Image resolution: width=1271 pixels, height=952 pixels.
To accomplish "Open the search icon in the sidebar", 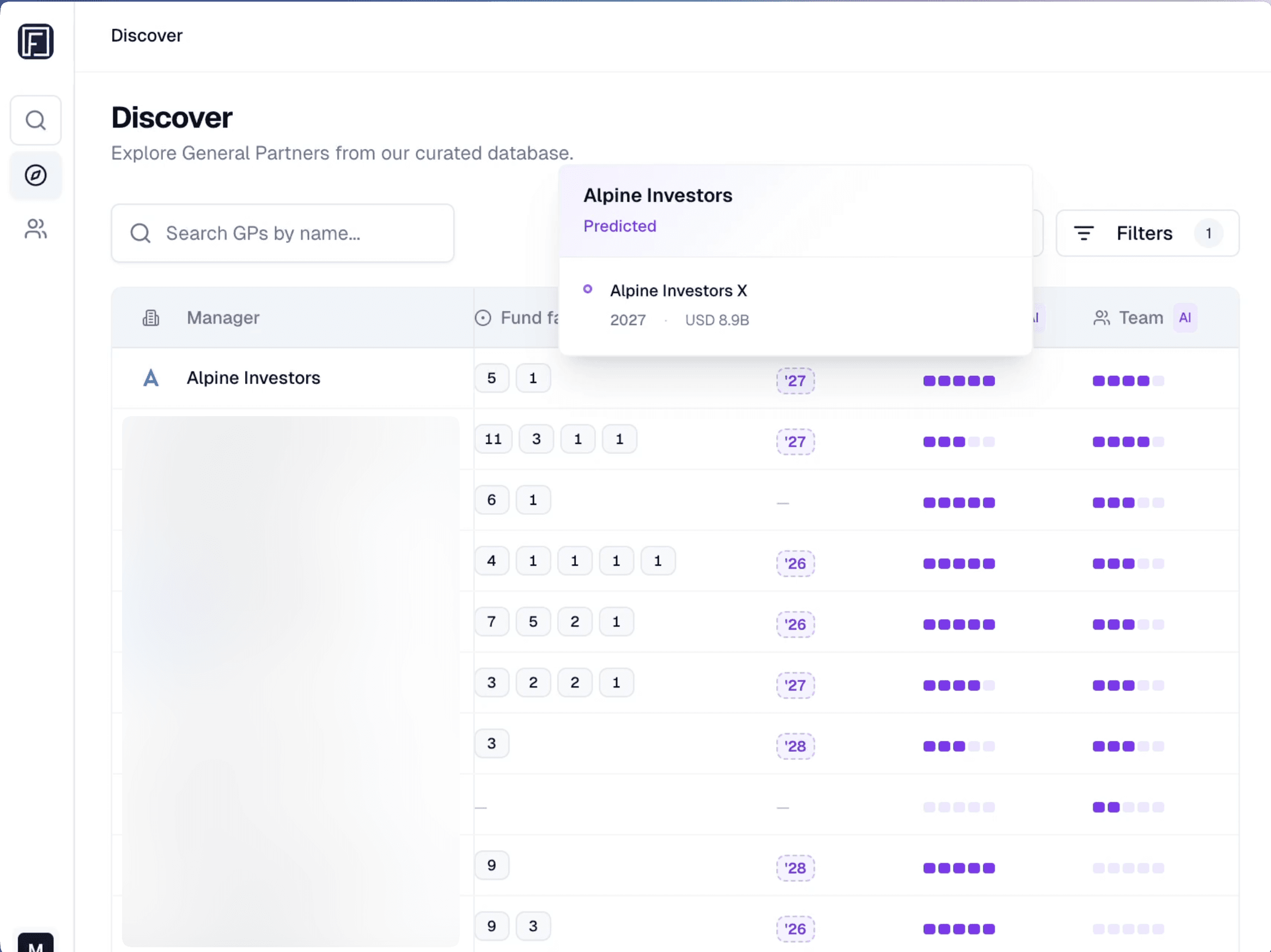I will (x=35, y=120).
